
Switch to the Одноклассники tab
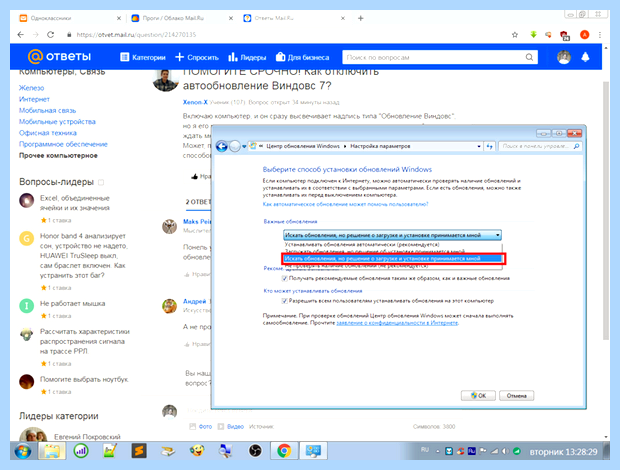coord(70,18)
